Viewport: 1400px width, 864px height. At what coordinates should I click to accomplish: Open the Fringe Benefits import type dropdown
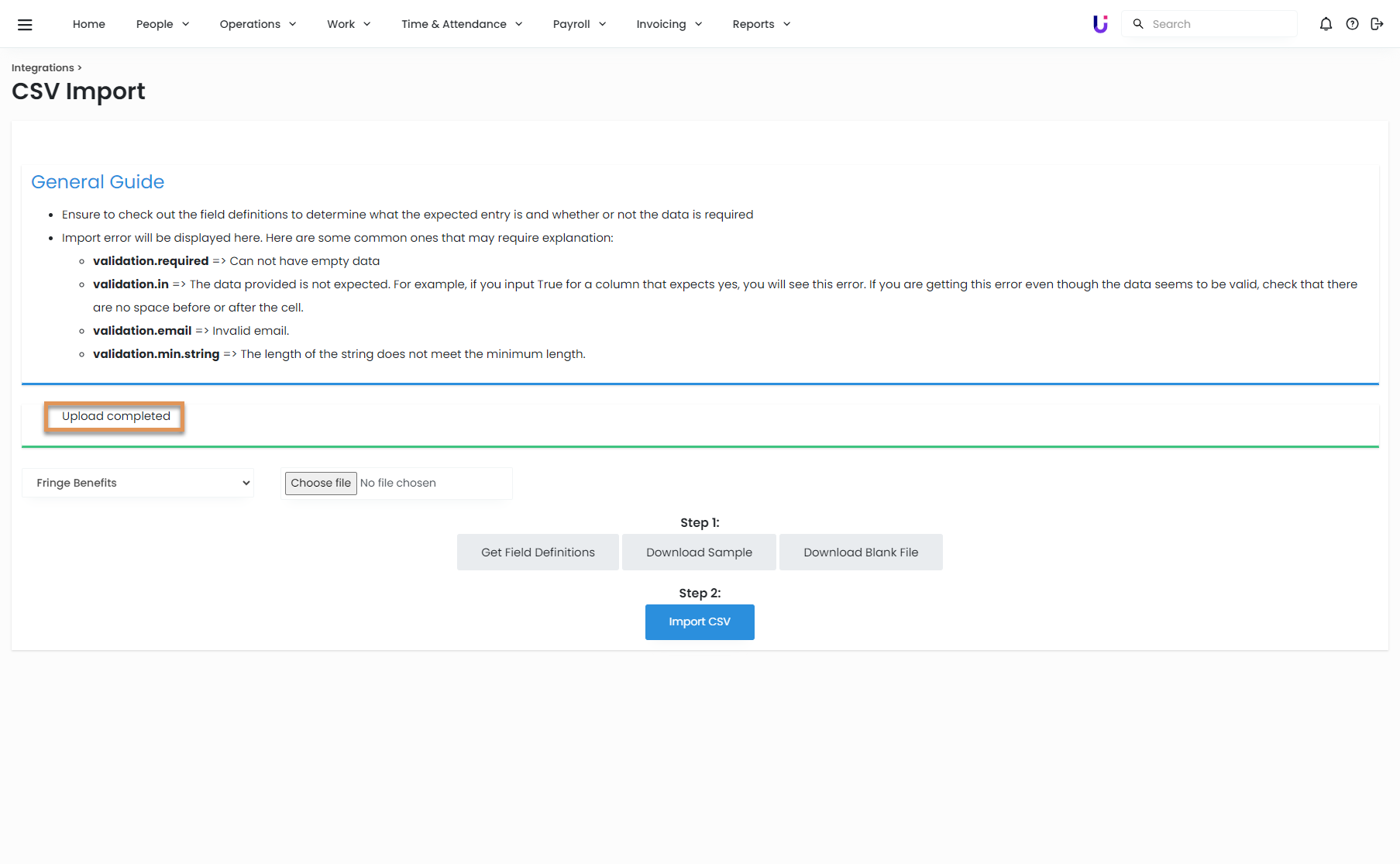click(x=138, y=483)
